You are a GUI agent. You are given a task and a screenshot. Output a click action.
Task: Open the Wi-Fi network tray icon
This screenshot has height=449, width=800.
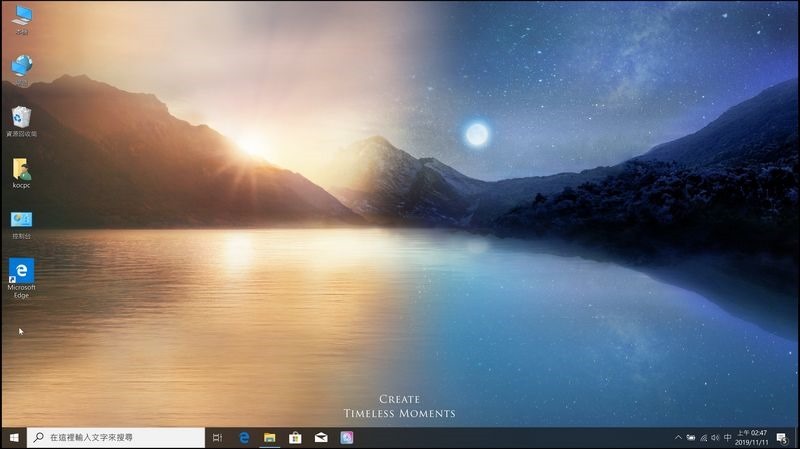pyautogui.click(x=704, y=438)
